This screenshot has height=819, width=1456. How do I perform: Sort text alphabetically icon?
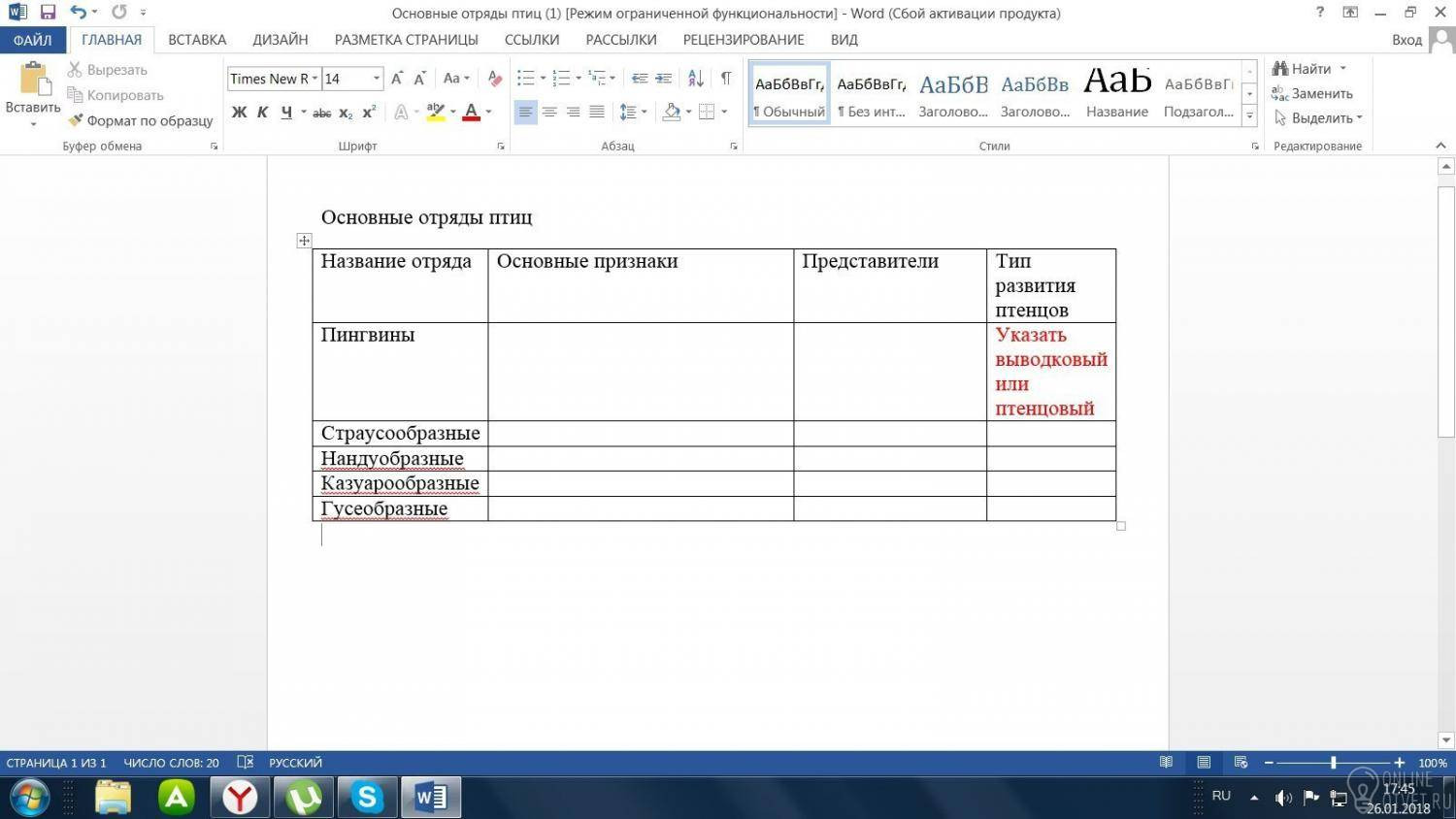tap(696, 79)
